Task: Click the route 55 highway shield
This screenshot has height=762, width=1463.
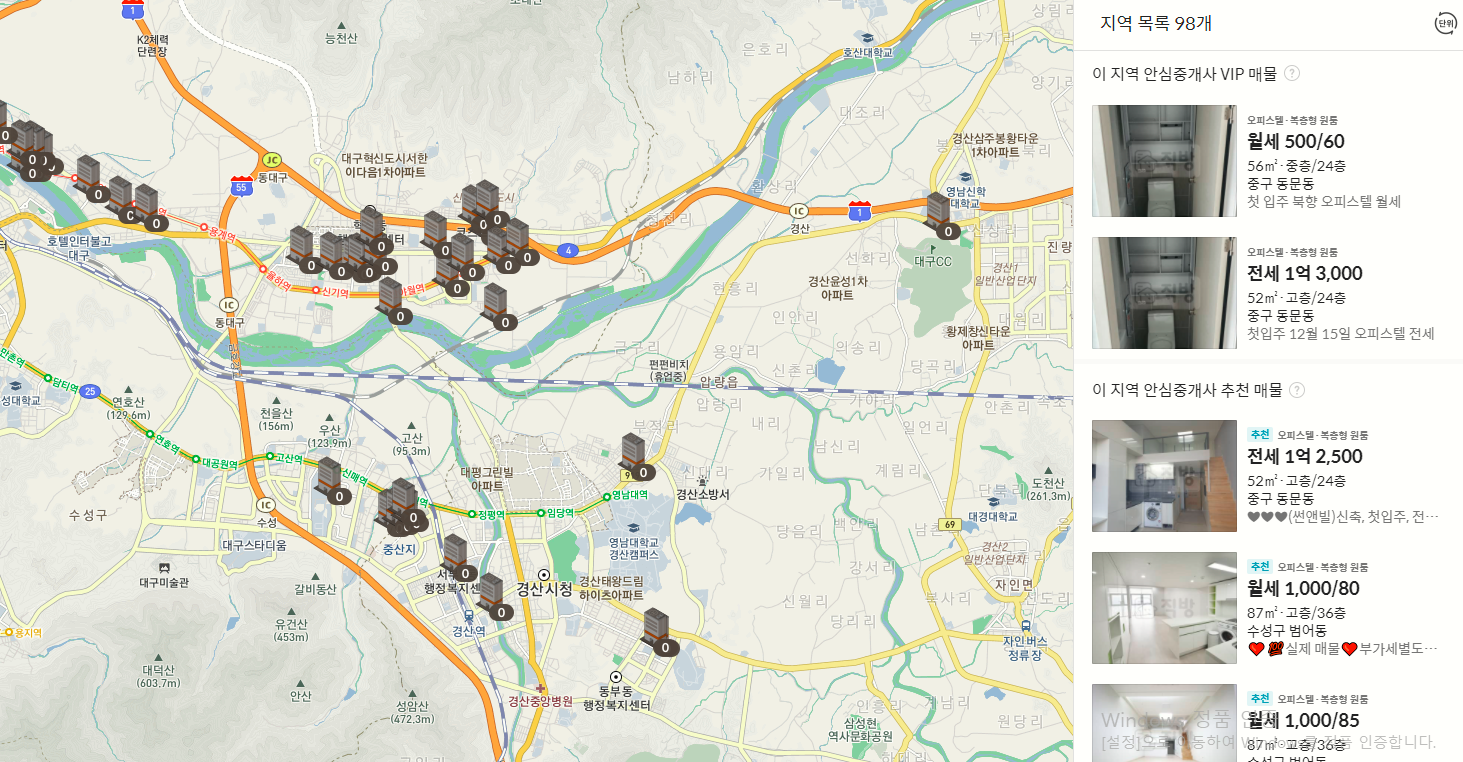Action: 240,184
